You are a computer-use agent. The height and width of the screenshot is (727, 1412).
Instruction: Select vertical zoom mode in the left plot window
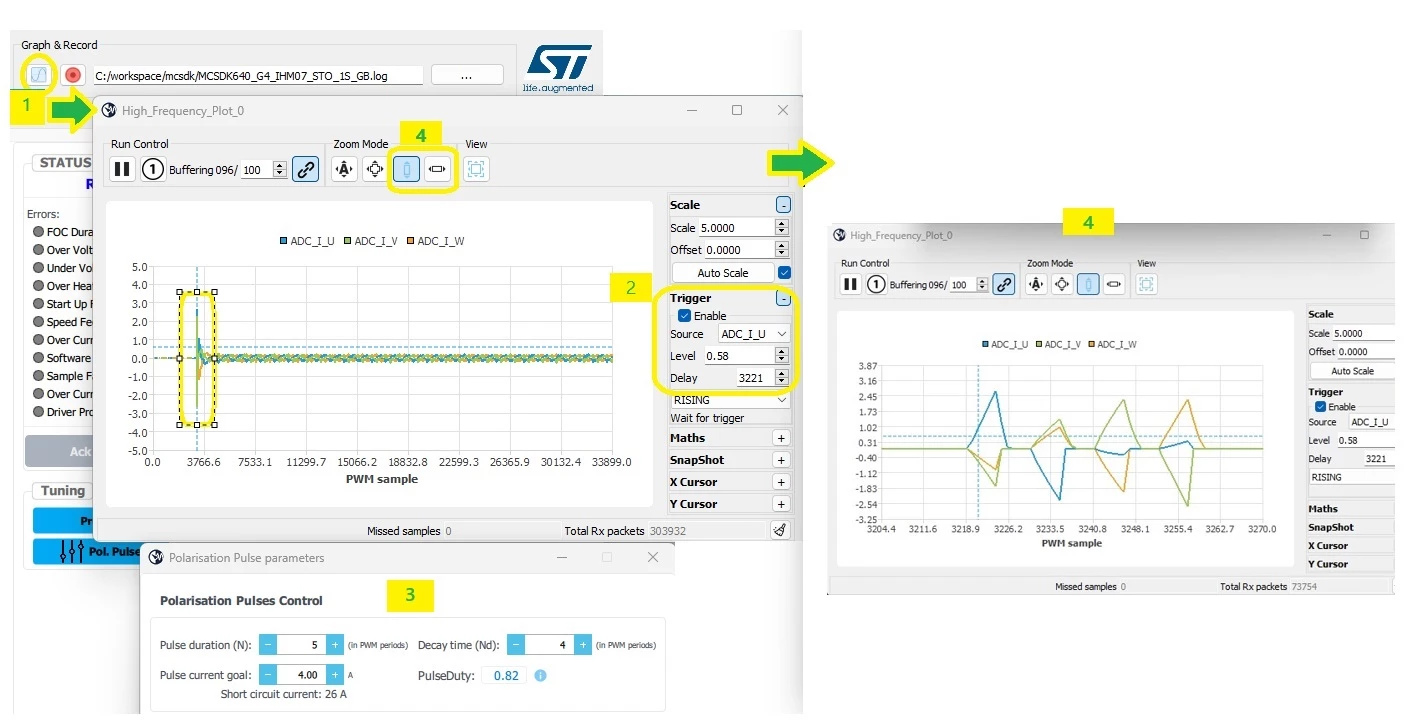407,169
